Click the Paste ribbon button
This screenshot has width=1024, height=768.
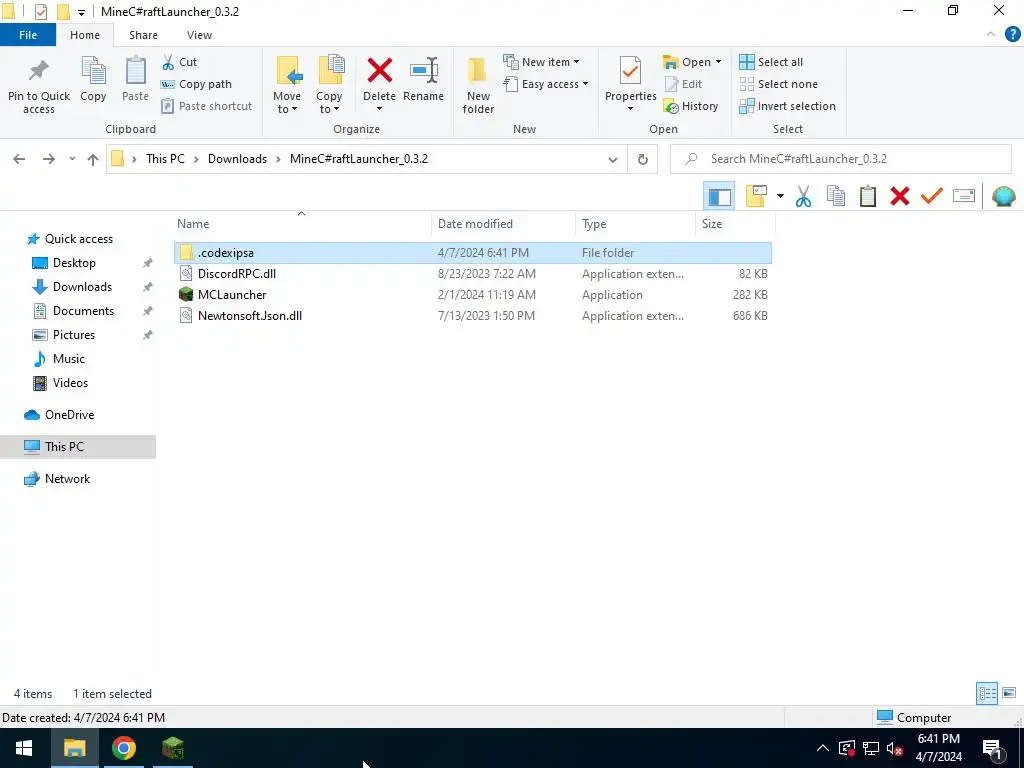(x=135, y=79)
